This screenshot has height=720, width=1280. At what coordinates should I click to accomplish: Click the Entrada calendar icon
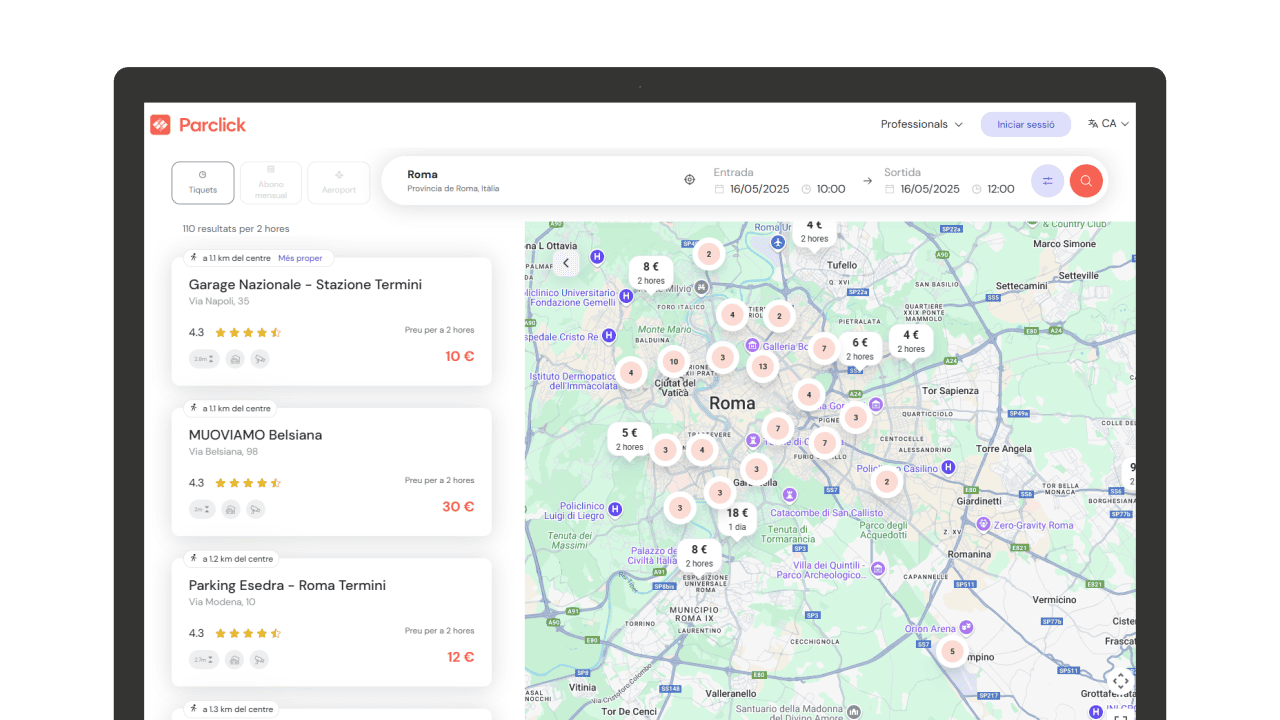click(x=718, y=189)
